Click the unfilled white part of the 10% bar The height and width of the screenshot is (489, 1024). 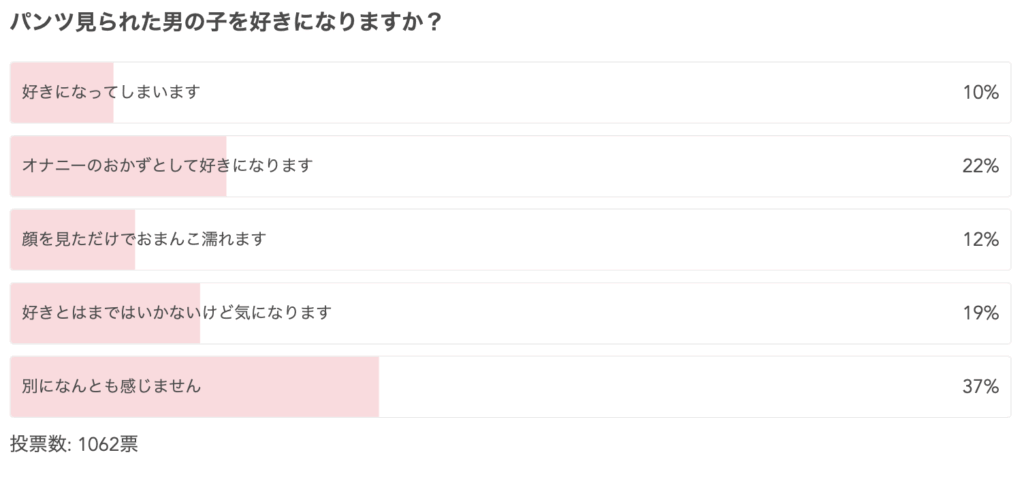pyautogui.click(x=562, y=92)
